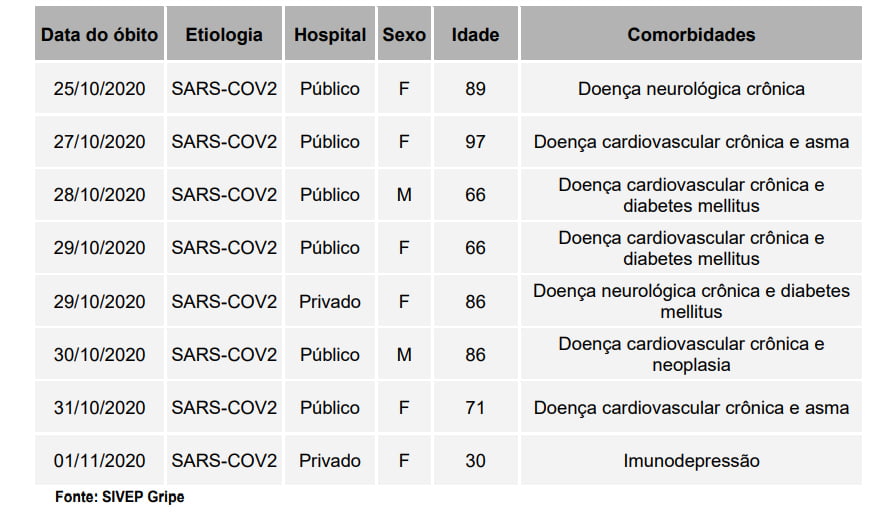Select the "Etiologia" column header
This screenshot has width=880, height=514.
(x=224, y=35)
